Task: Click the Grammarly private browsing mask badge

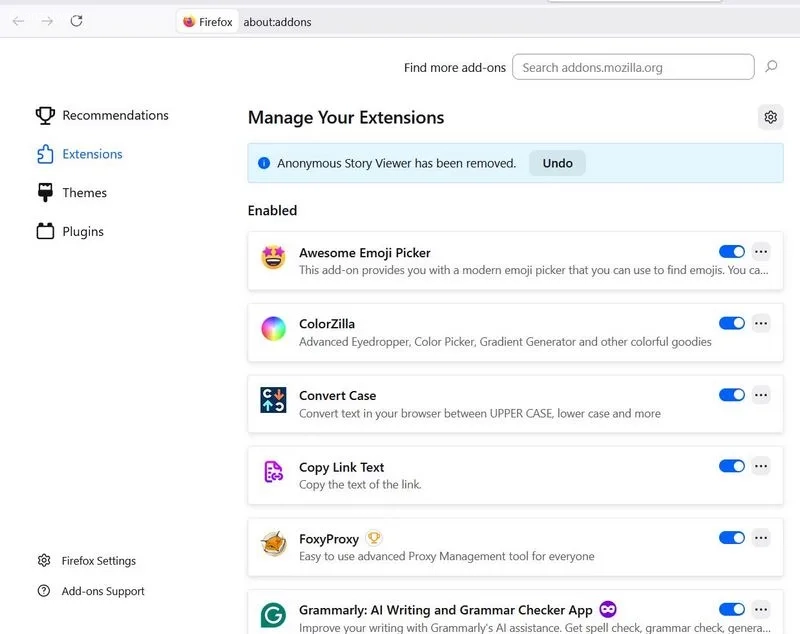Action: 608,609
